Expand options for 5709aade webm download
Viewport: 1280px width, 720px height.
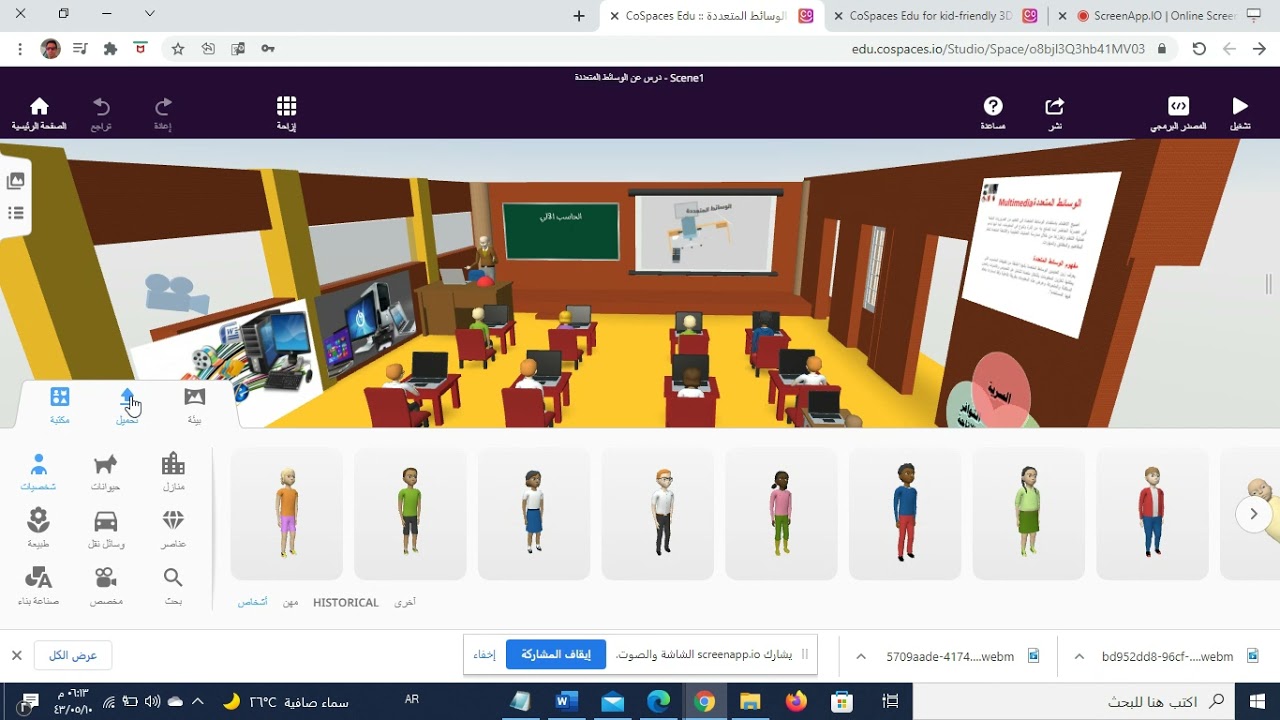860,656
